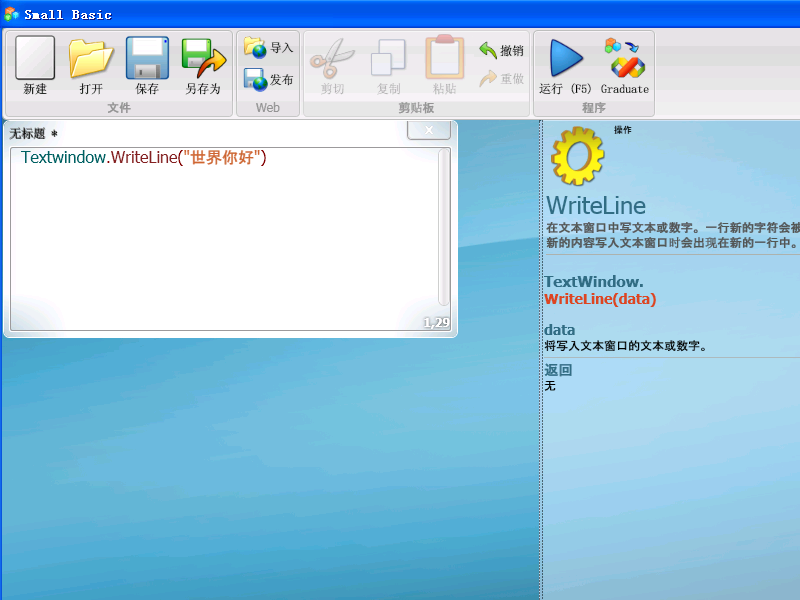Viewport: 800px width, 600px height.
Task: Click the data parameter description heading
Action: point(559,330)
